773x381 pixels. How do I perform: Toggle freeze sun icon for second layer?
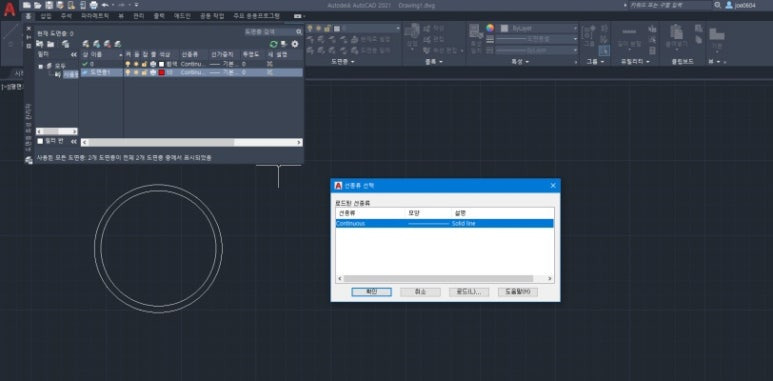[136, 72]
